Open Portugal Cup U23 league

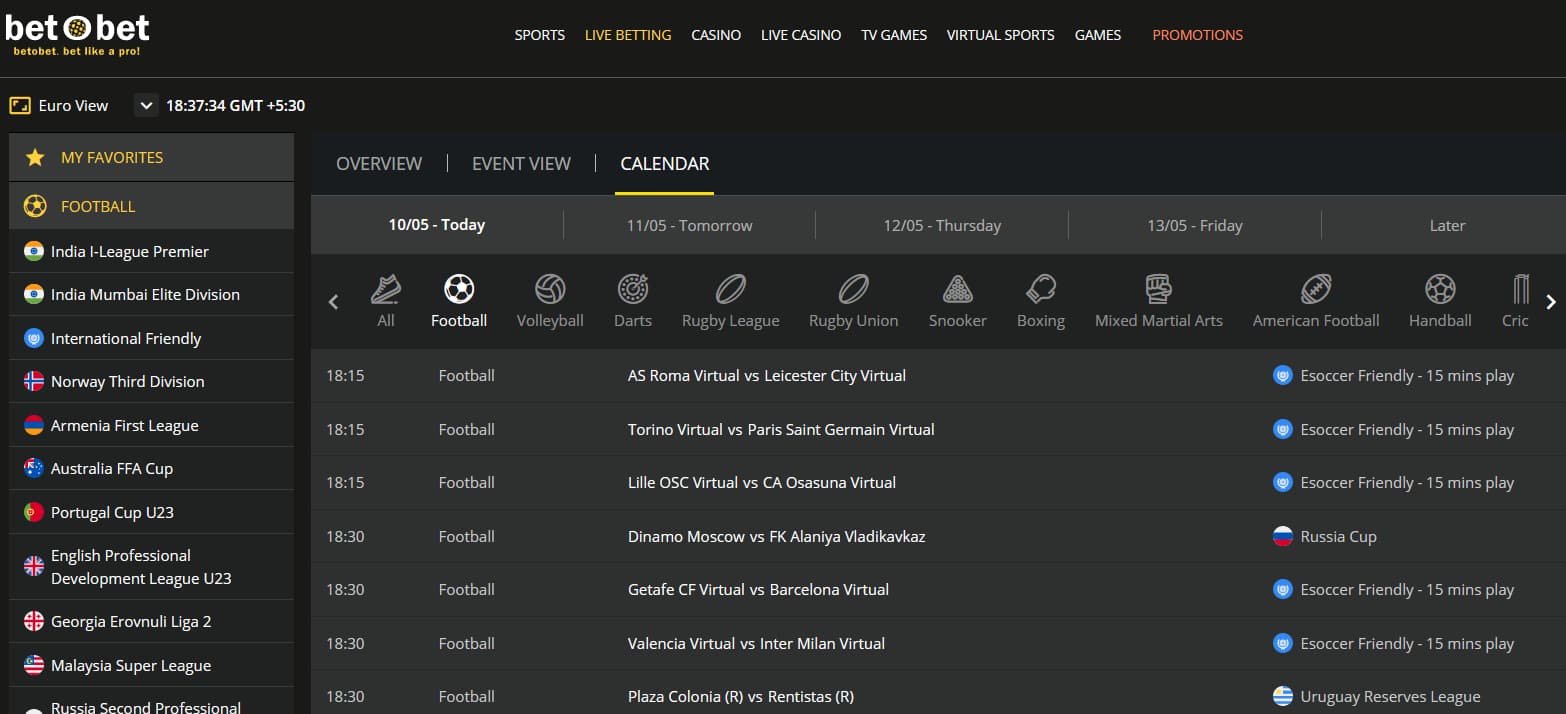pyautogui.click(x=151, y=512)
